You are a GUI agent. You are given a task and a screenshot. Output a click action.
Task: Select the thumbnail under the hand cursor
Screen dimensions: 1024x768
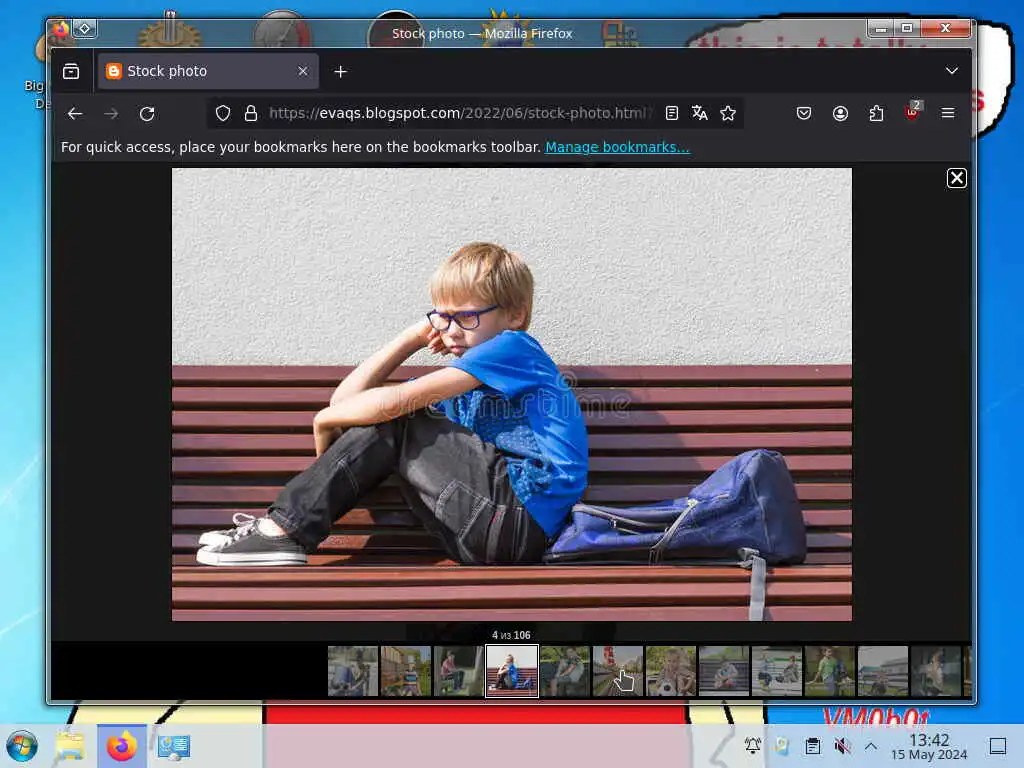point(618,671)
